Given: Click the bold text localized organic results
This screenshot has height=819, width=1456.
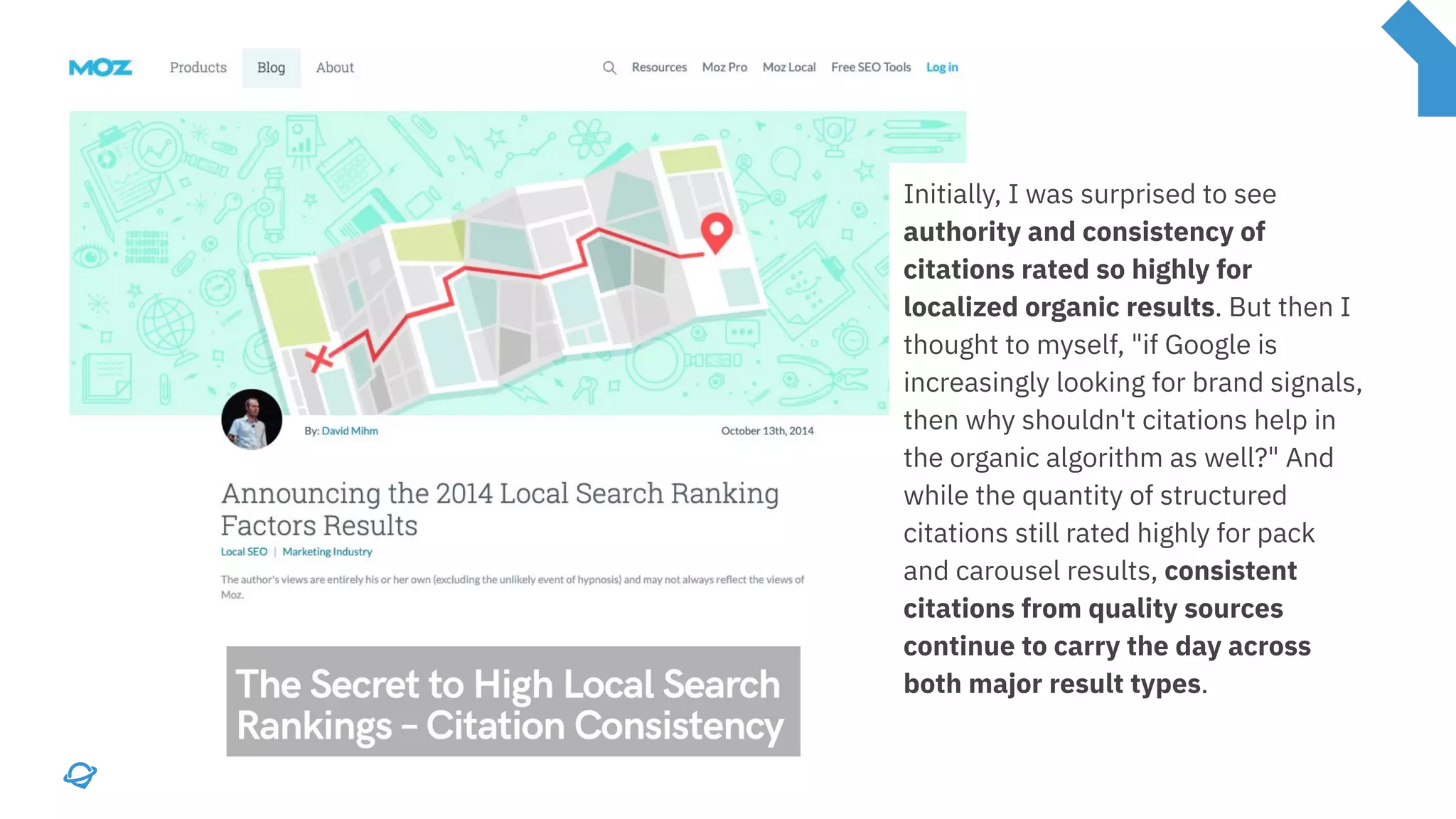Looking at the screenshot, I should [1059, 307].
